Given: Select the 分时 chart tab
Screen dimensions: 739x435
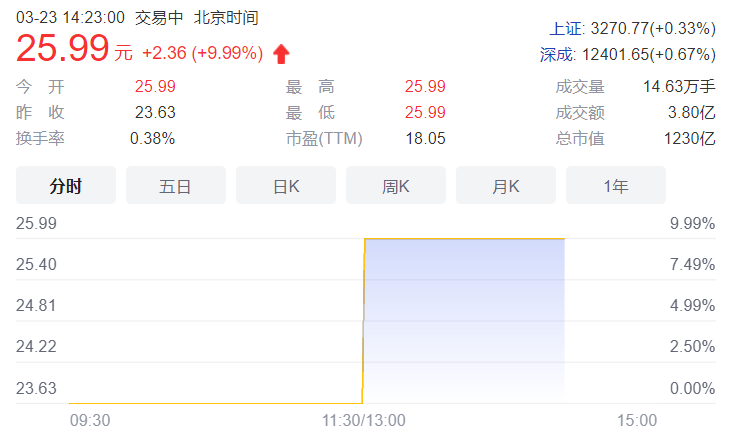Looking at the screenshot, I should pyautogui.click(x=66, y=185).
